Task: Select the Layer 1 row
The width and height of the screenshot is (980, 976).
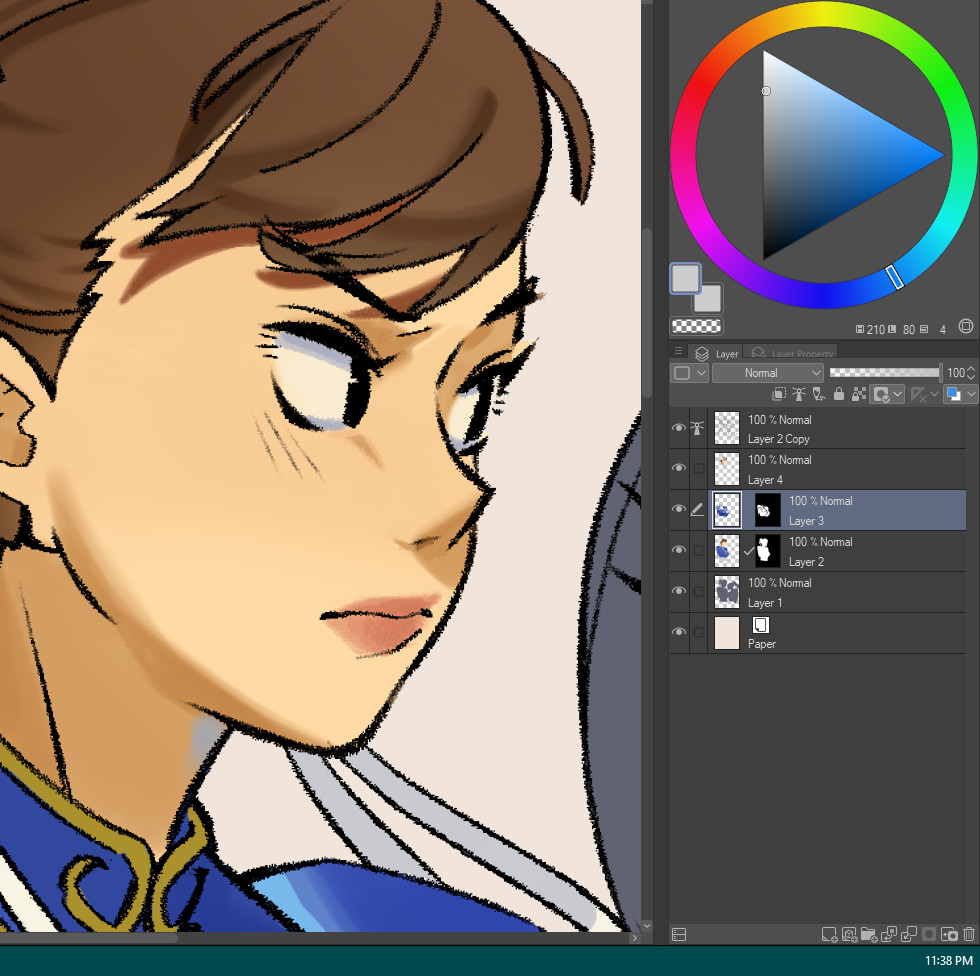Action: coord(818,592)
